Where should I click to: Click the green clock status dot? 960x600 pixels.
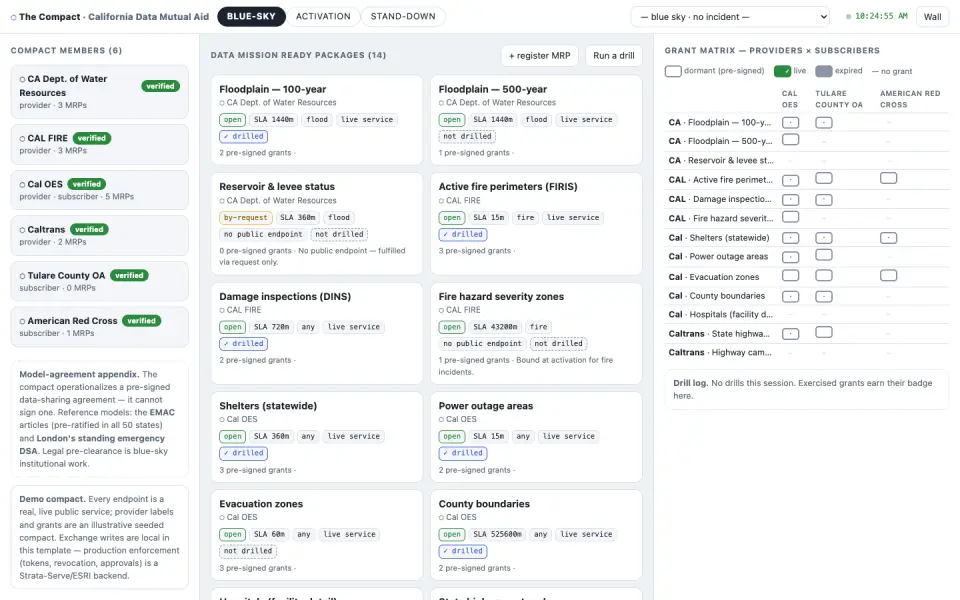point(849,17)
